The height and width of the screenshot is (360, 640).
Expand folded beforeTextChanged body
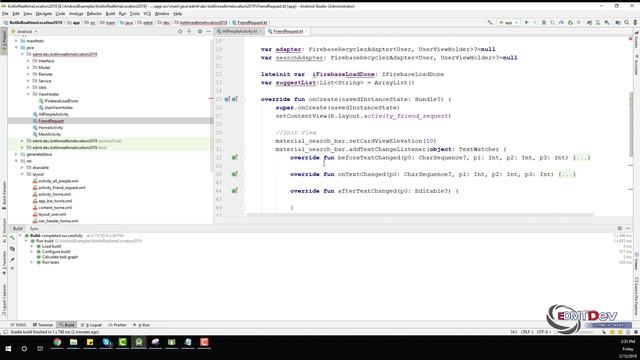pyautogui.click(x=582, y=158)
